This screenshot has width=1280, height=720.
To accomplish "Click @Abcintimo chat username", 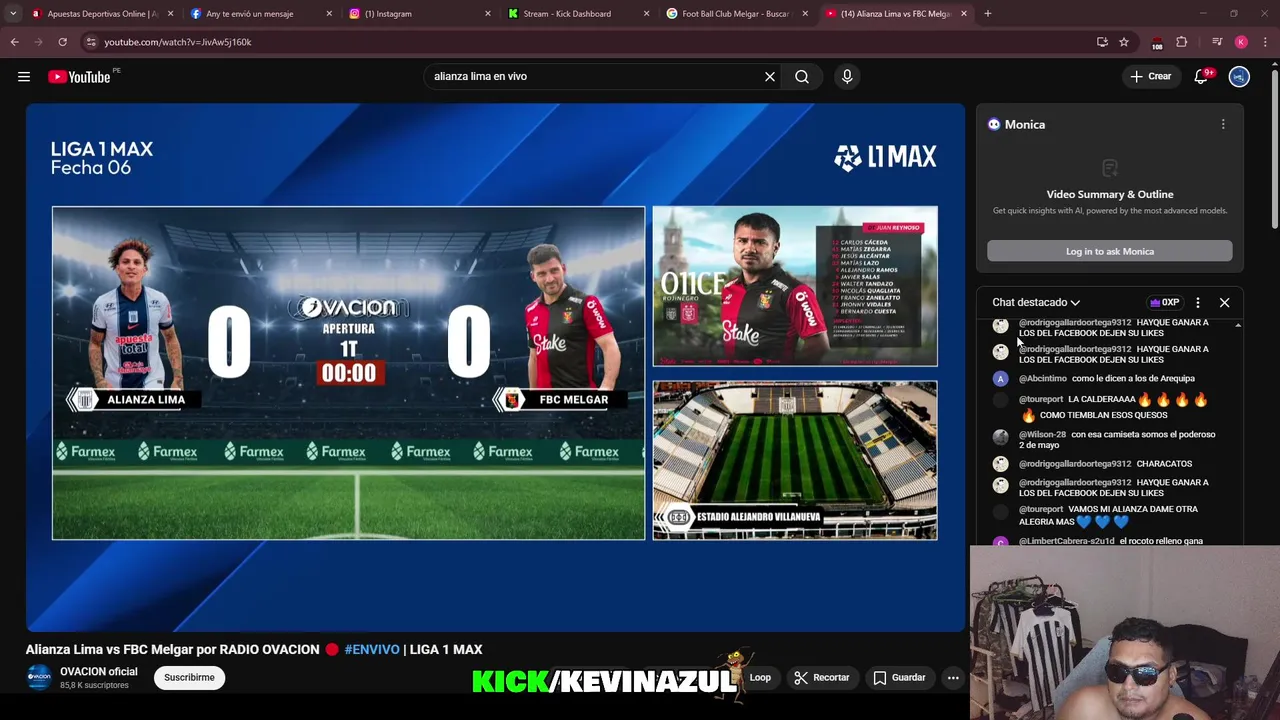I will pyautogui.click(x=1043, y=378).
